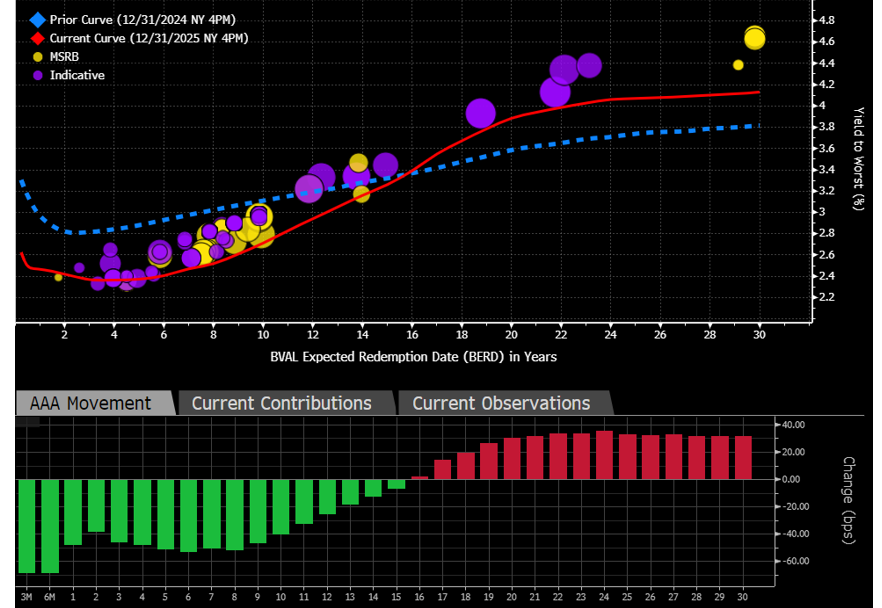The image size is (882, 608).
Task: Click the blue Prior Curve legend diamond
Action: (38, 20)
